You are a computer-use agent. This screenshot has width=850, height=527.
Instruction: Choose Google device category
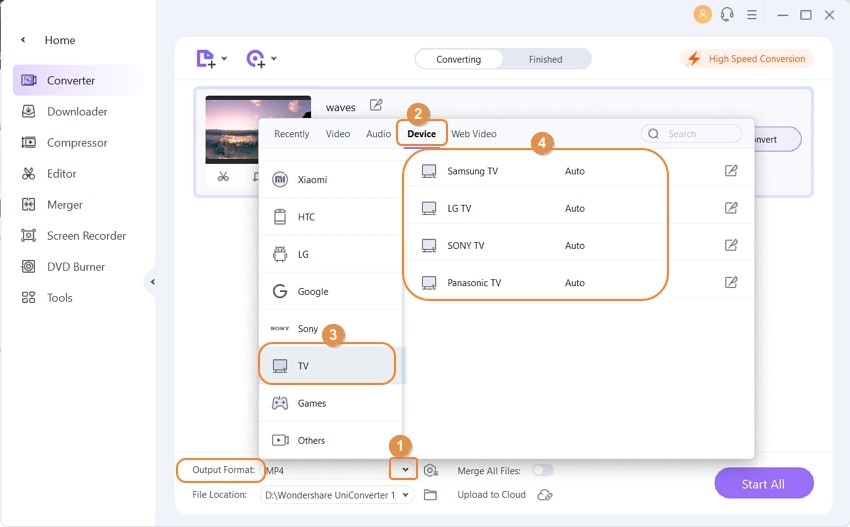331,292
